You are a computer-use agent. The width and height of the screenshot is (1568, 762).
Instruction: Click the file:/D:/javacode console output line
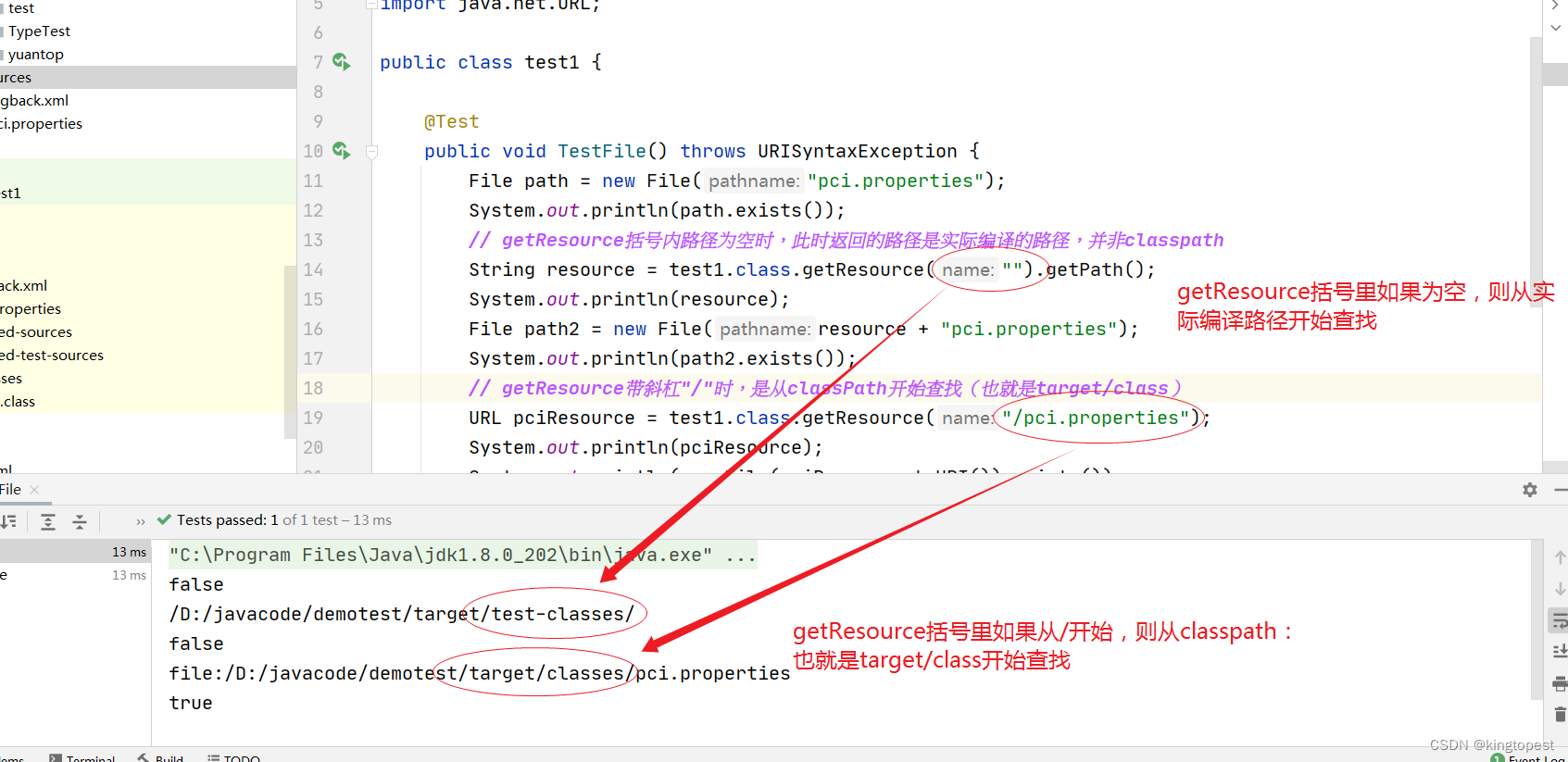(479, 673)
